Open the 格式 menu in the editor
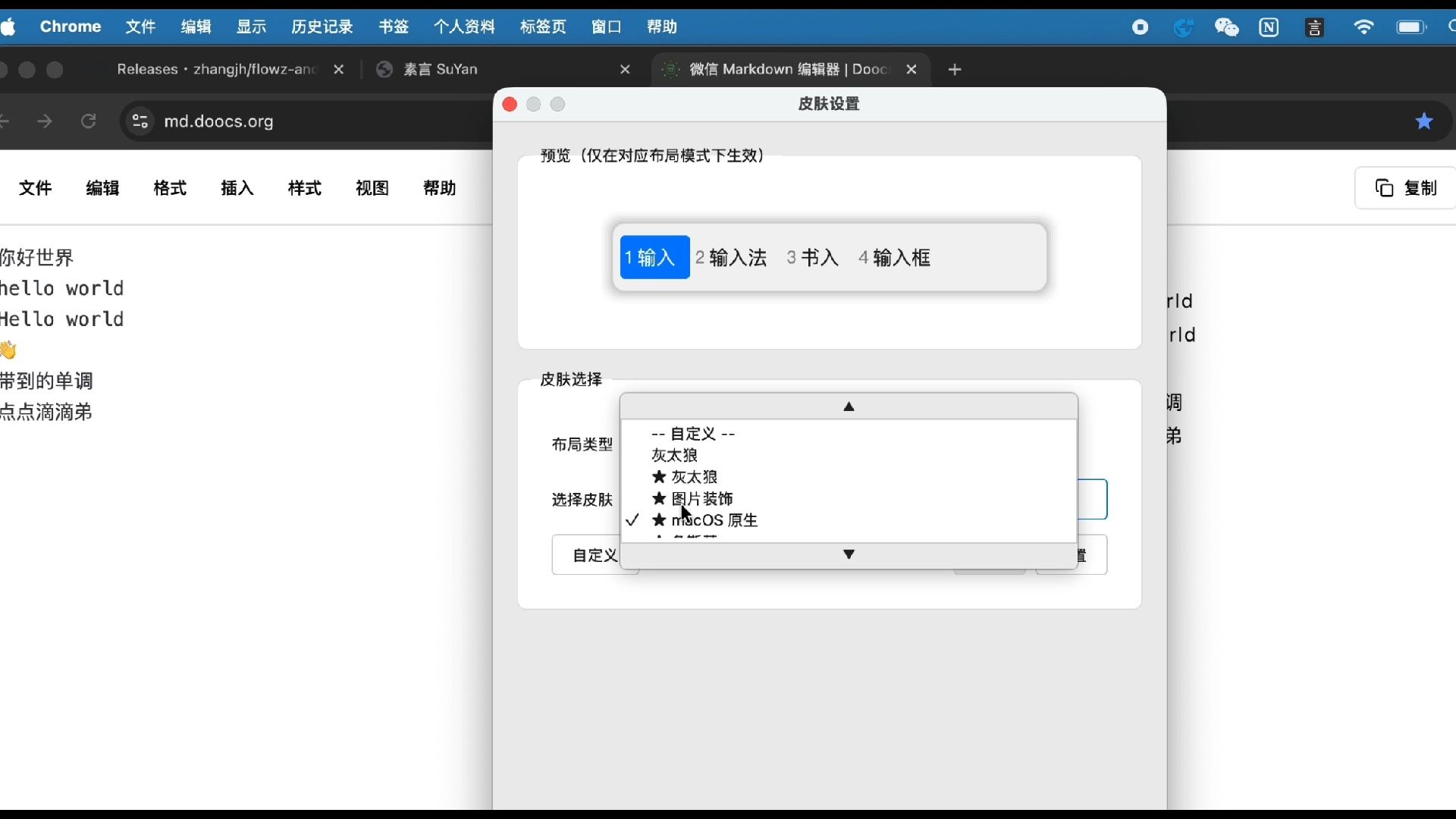Screen dimensions: 1456x819 (x=169, y=188)
